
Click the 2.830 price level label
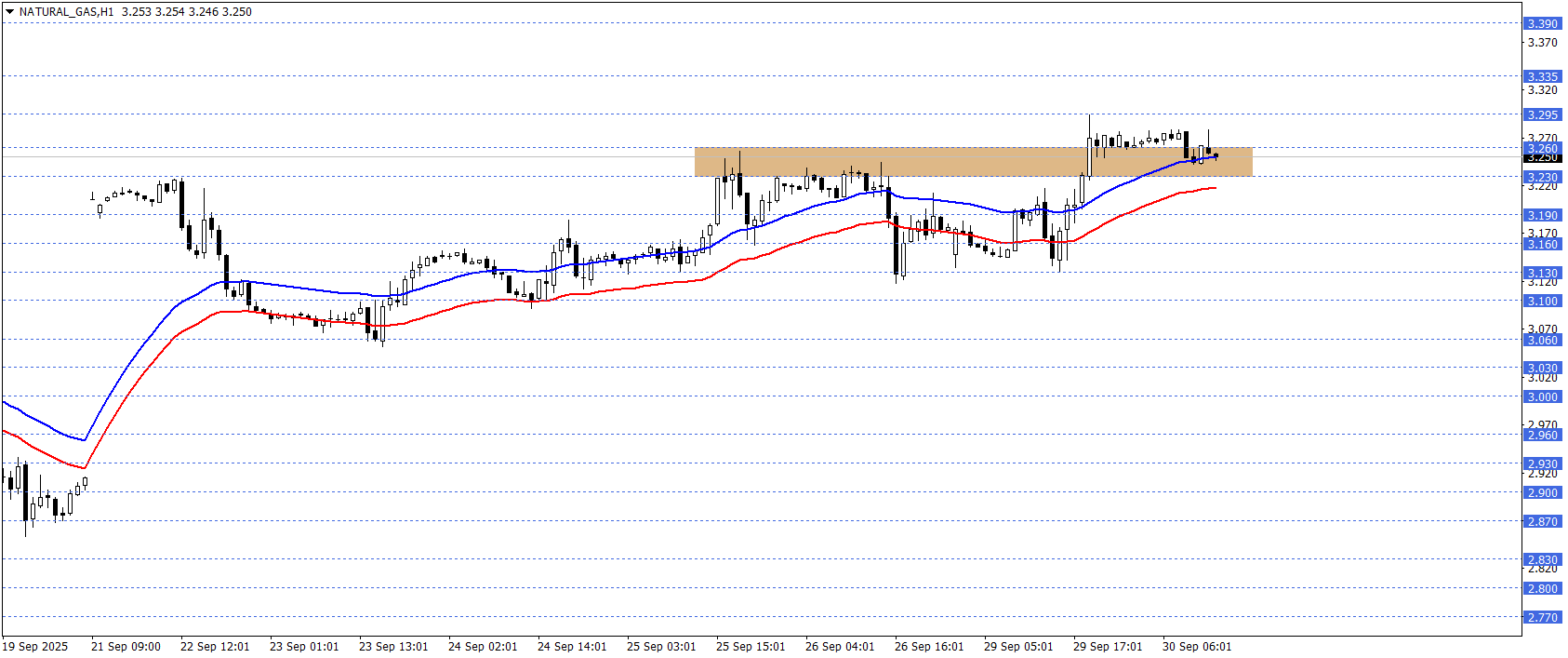pos(1542,559)
